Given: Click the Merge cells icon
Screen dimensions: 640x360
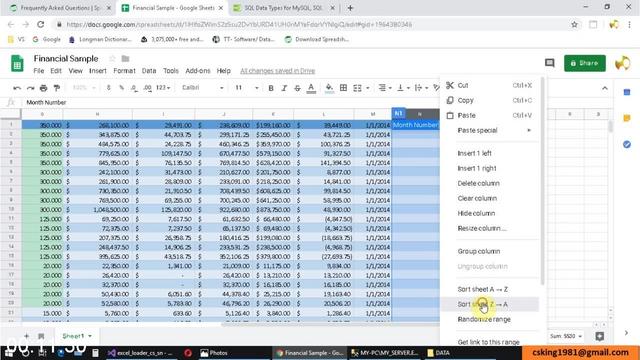Looking at the screenshot, I should tap(357, 88).
